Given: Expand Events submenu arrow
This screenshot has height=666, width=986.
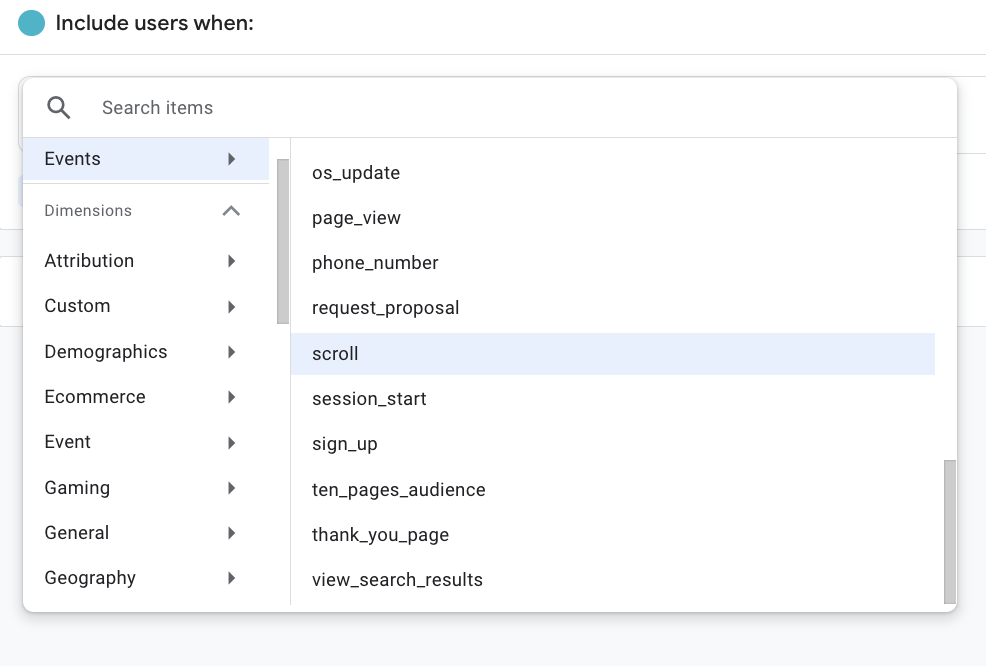Looking at the screenshot, I should (x=231, y=159).
